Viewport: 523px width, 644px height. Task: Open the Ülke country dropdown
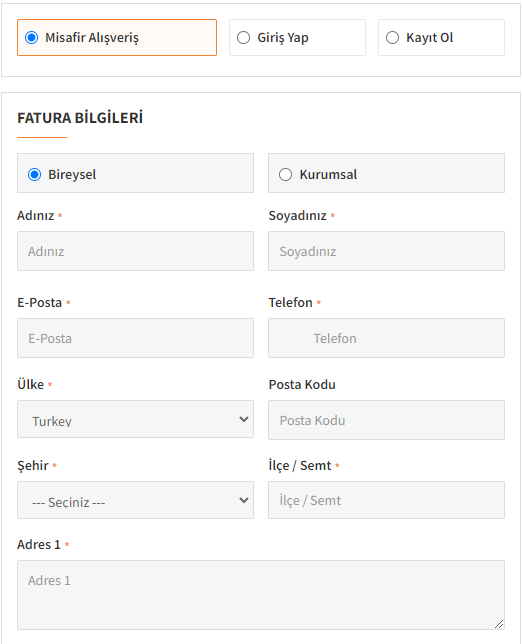click(x=135, y=419)
